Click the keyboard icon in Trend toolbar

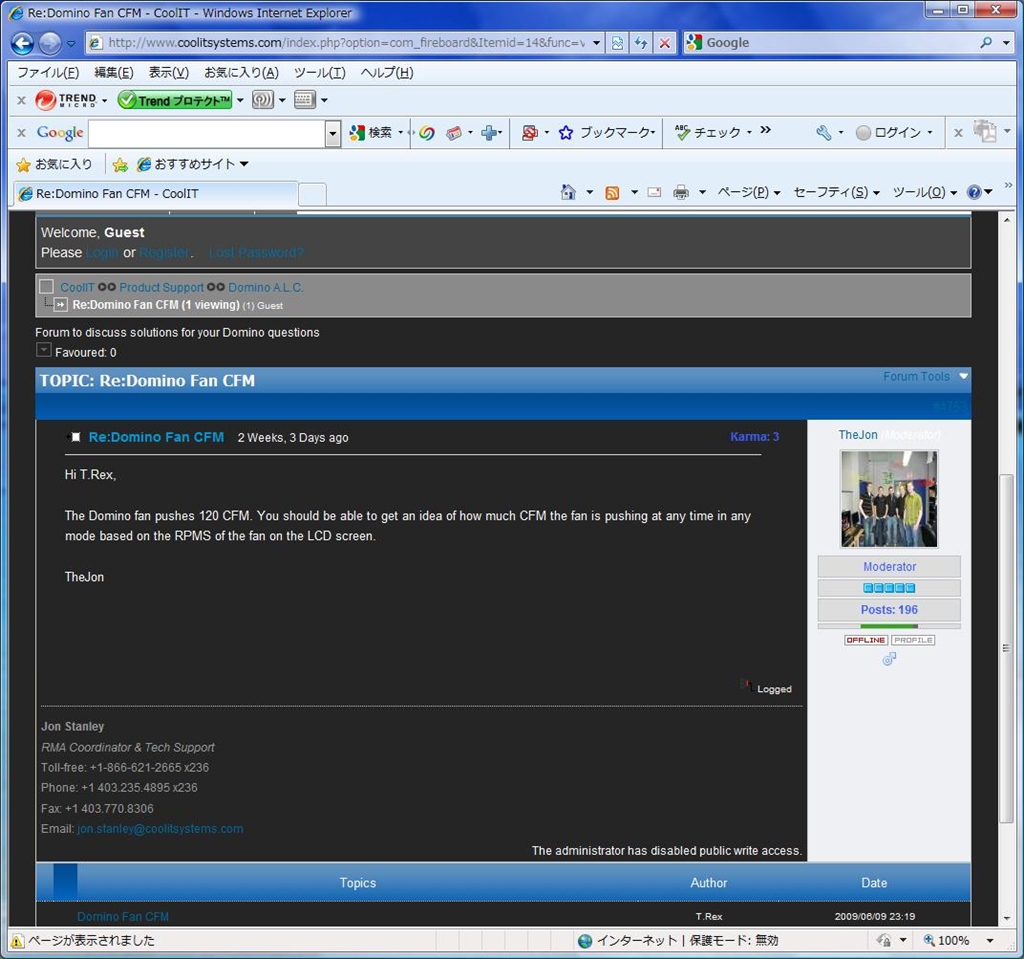(304, 100)
